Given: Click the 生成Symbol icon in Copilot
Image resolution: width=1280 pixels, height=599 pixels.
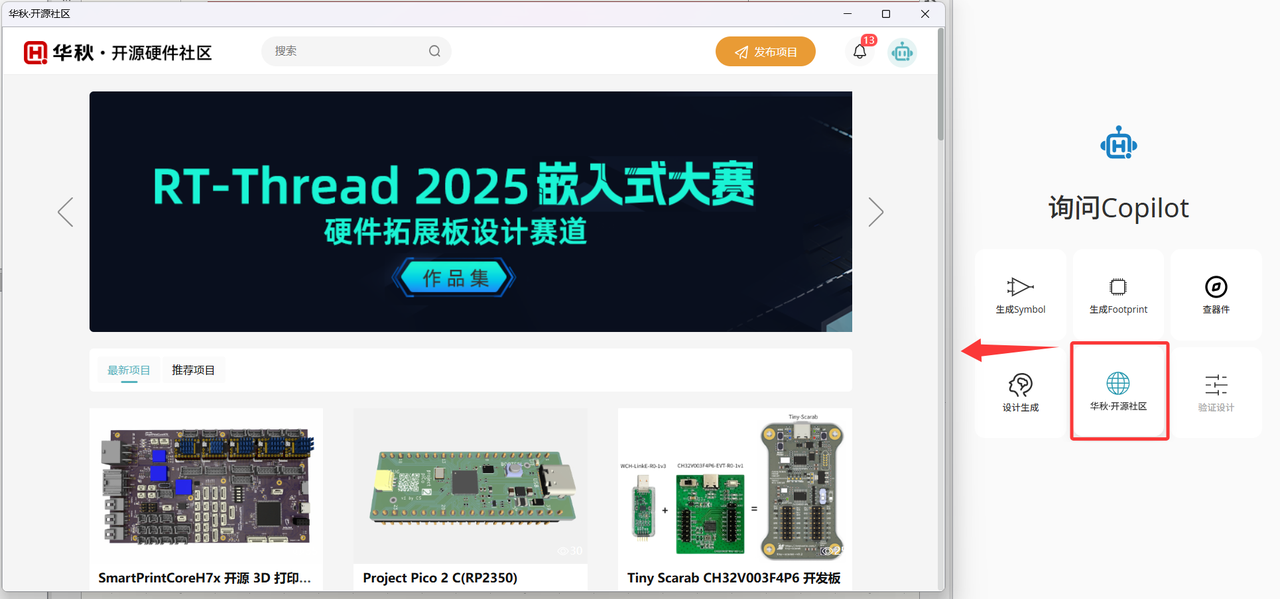Looking at the screenshot, I should click(1020, 287).
